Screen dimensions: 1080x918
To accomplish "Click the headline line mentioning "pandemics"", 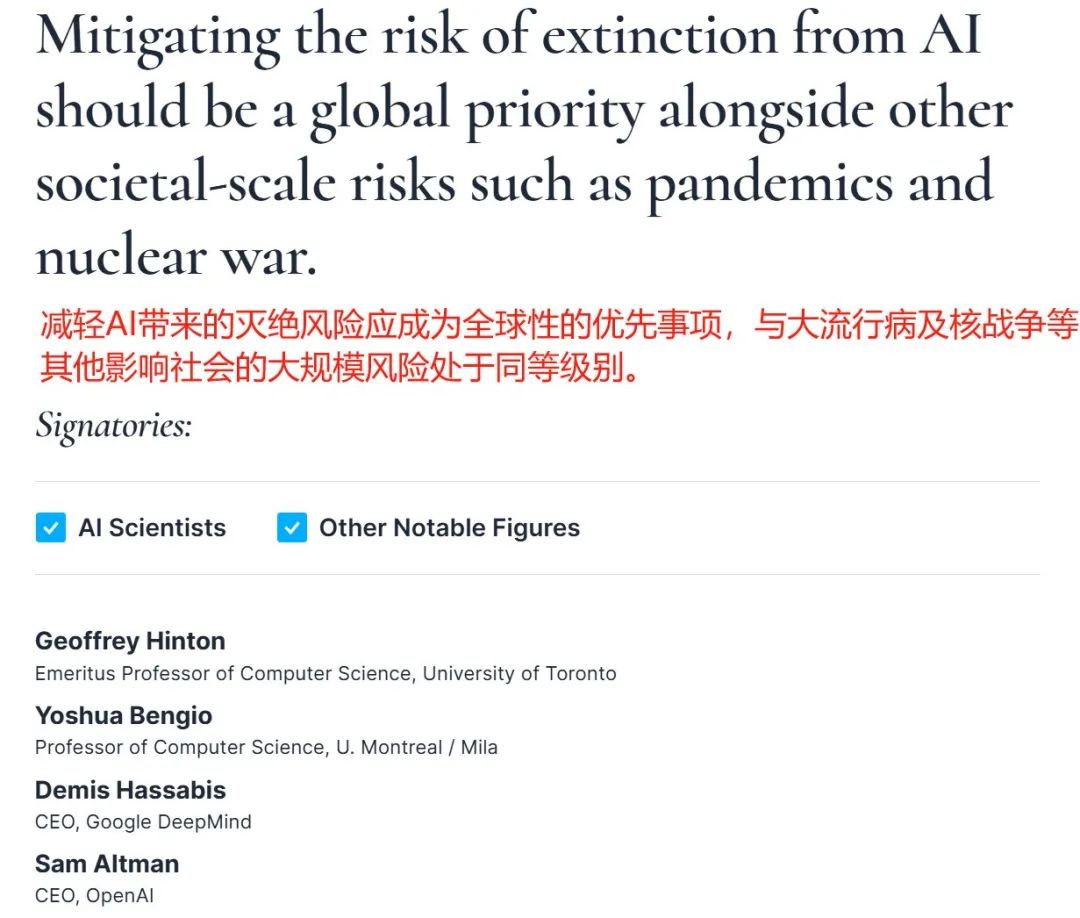I will [x=514, y=183].
